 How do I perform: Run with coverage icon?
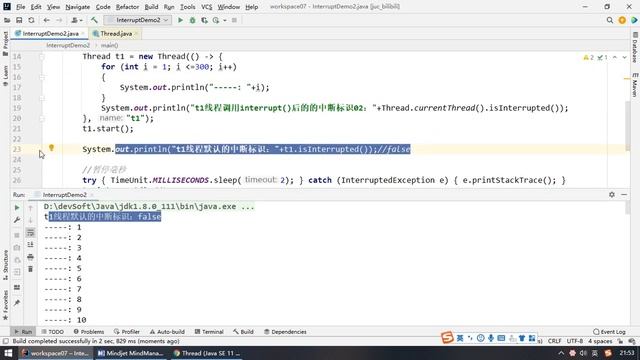(204, 20)
